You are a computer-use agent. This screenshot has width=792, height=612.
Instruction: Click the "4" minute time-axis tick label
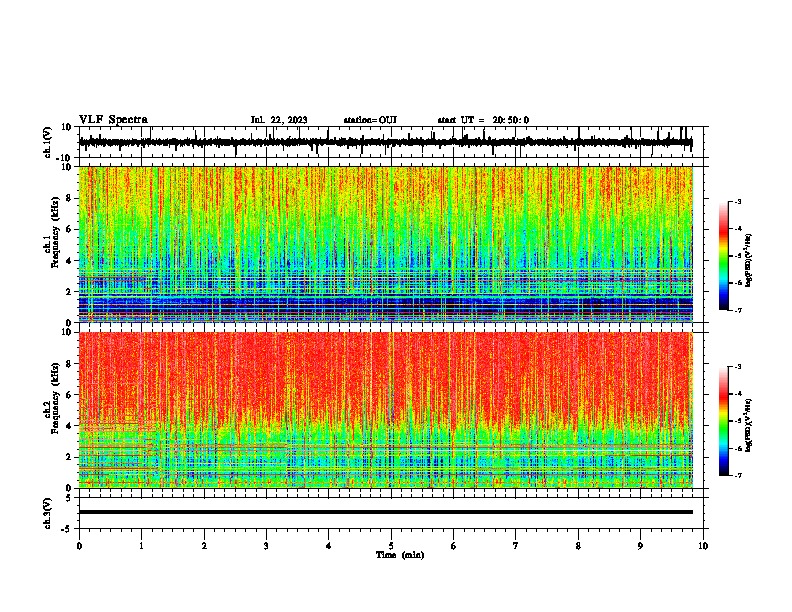329,546
